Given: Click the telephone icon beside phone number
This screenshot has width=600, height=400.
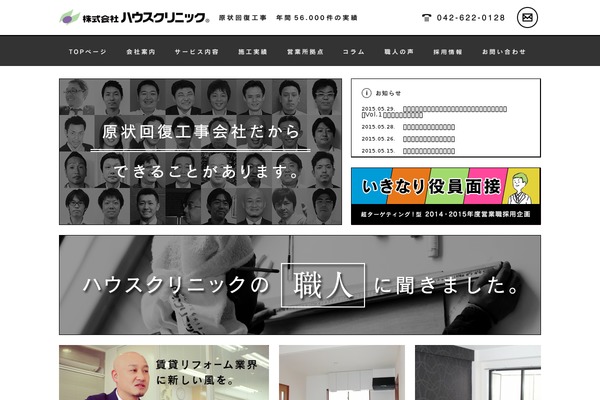Looking at the screenshot, I should (426, 18).
